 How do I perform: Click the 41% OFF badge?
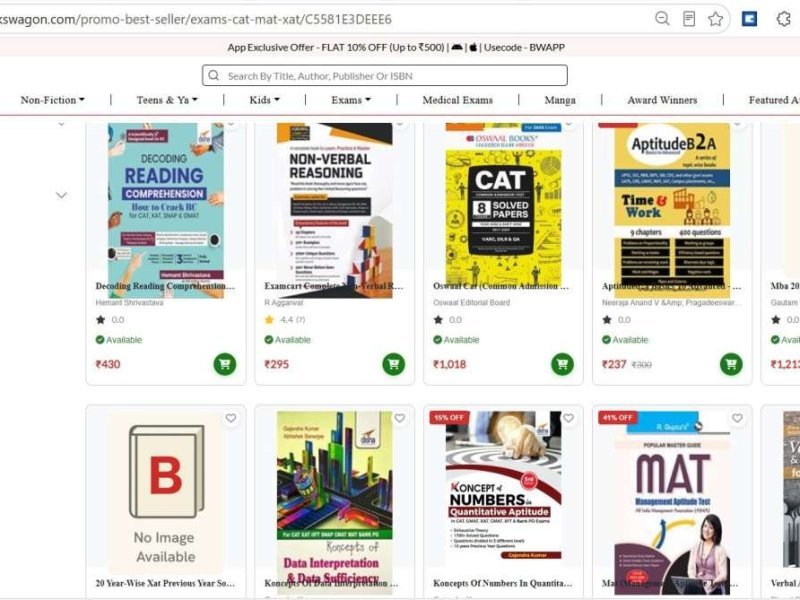(617, 417)
